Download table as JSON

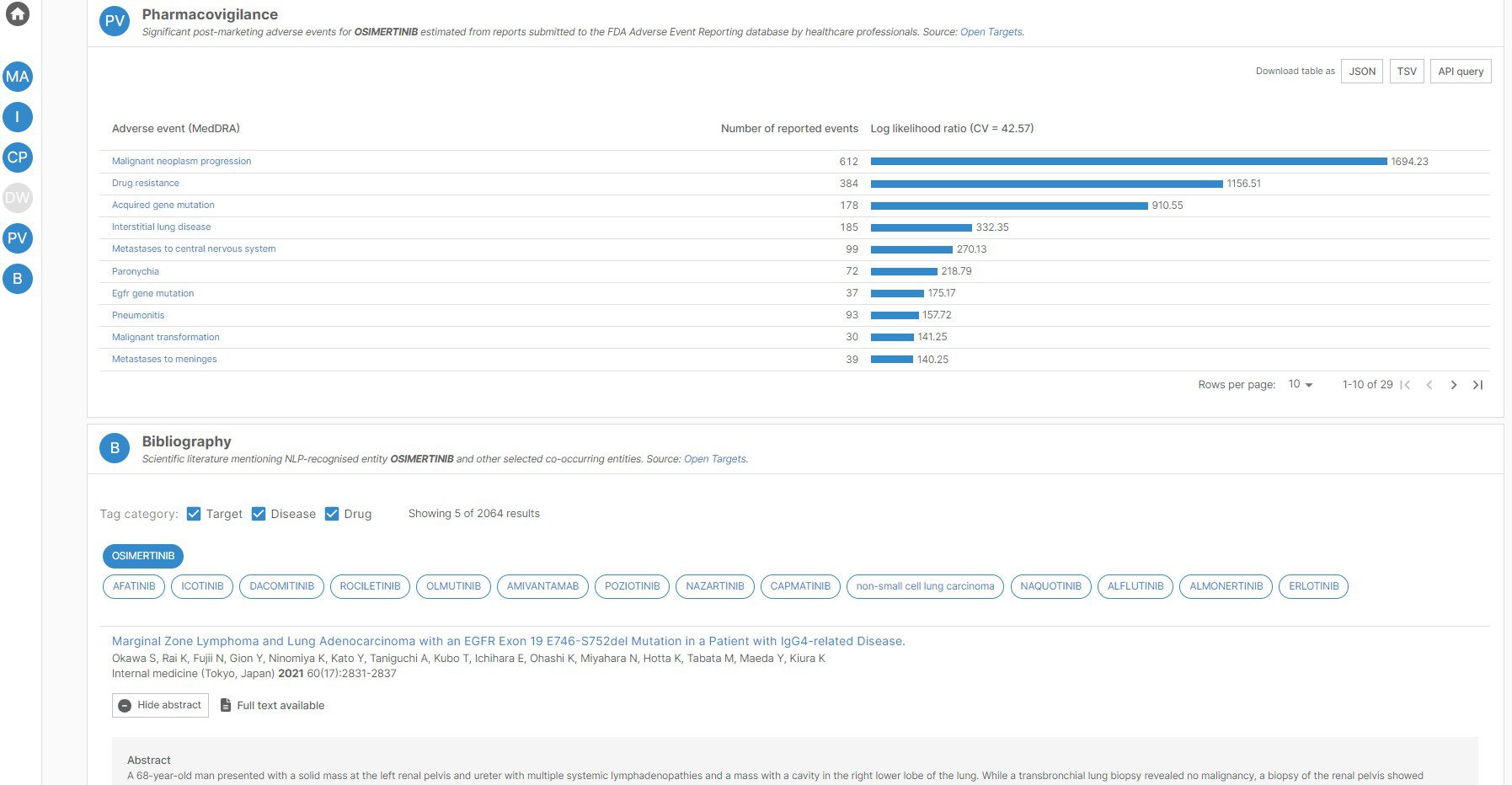(1361, 72)
